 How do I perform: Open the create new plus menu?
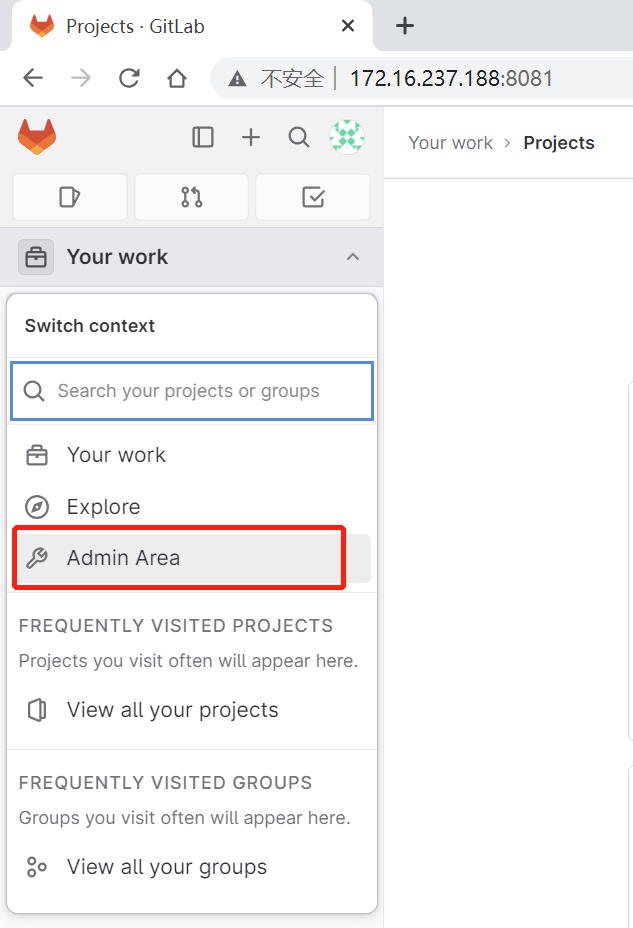[251, 137]
